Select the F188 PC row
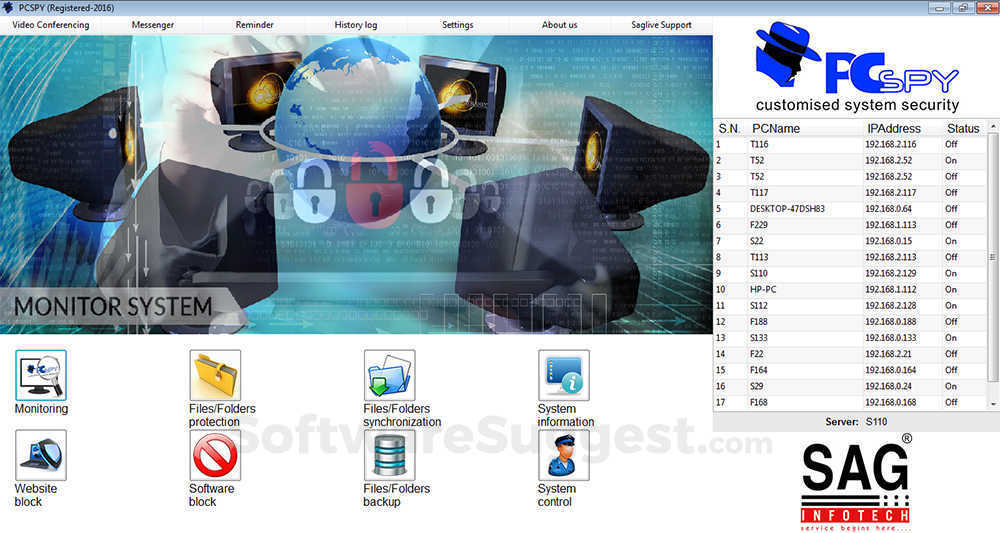 (x=850, y=321)
